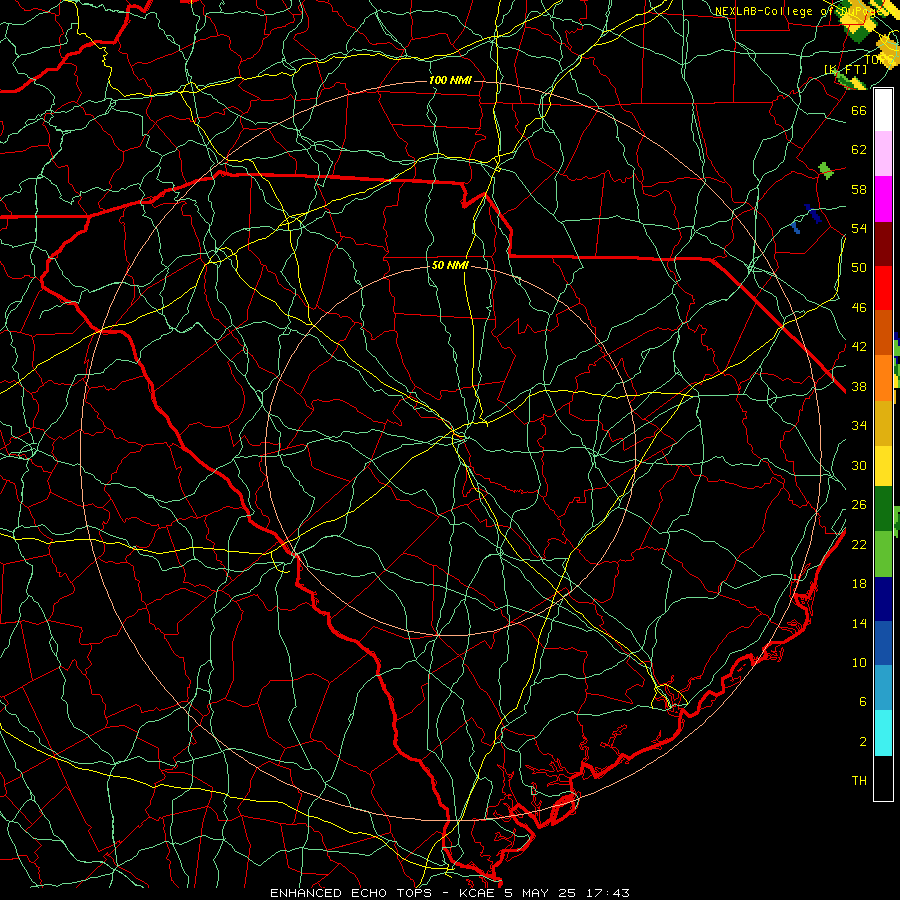Image resolution: width=900 pixels, height=900 pixels.
Task: Click the 18 legend label
Action: click(859, 584)
